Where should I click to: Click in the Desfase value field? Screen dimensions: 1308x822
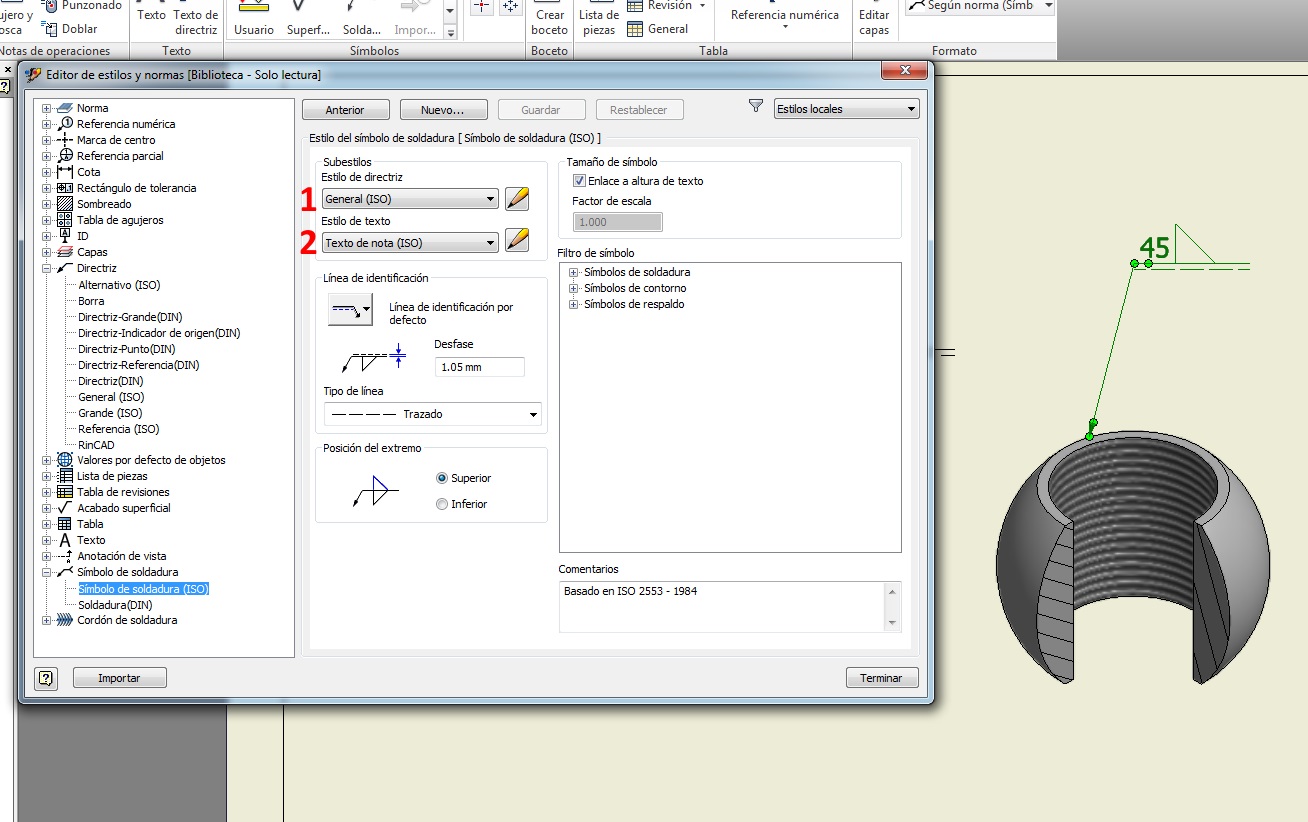click(480, 367)
